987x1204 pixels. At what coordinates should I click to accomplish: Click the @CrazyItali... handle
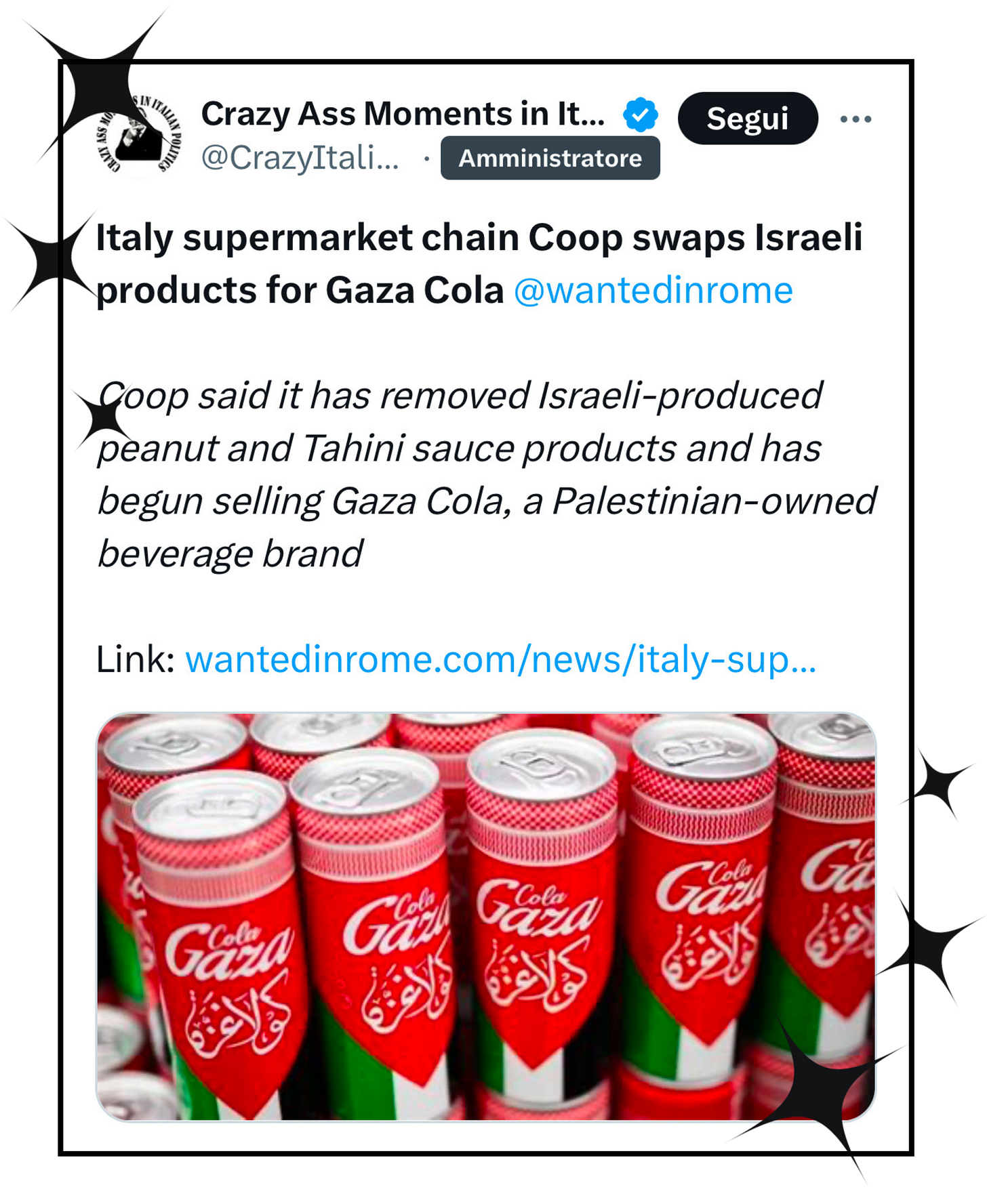(300, 159)
